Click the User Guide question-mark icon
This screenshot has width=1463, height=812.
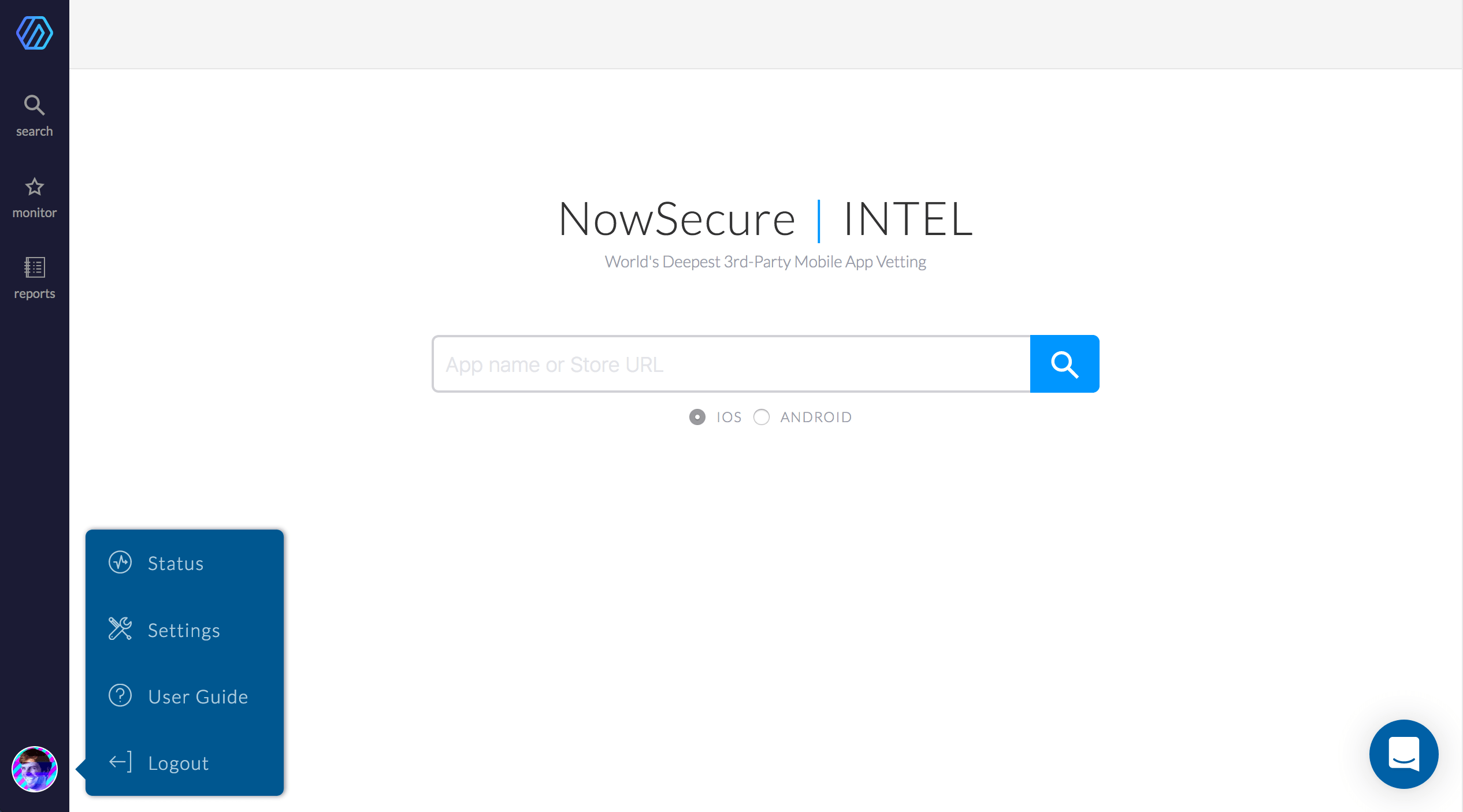120,695
